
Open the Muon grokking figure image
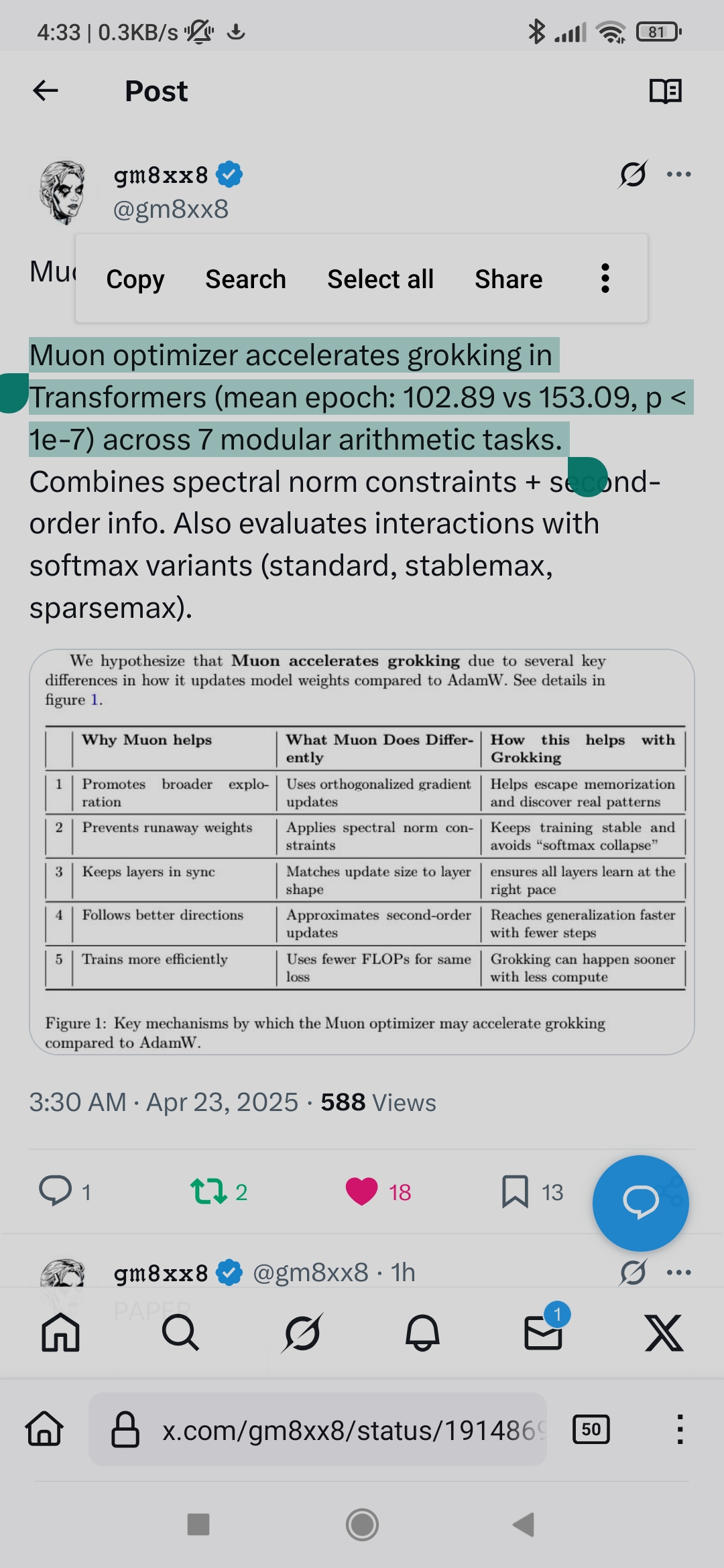click(x=362, y=851)
